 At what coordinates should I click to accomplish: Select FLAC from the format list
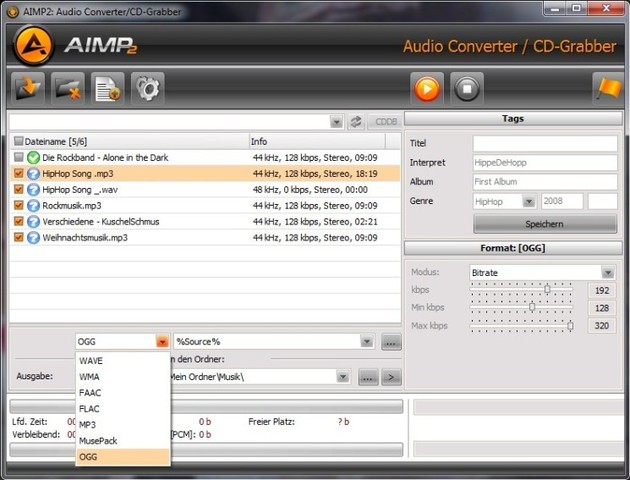coord(90,408)
